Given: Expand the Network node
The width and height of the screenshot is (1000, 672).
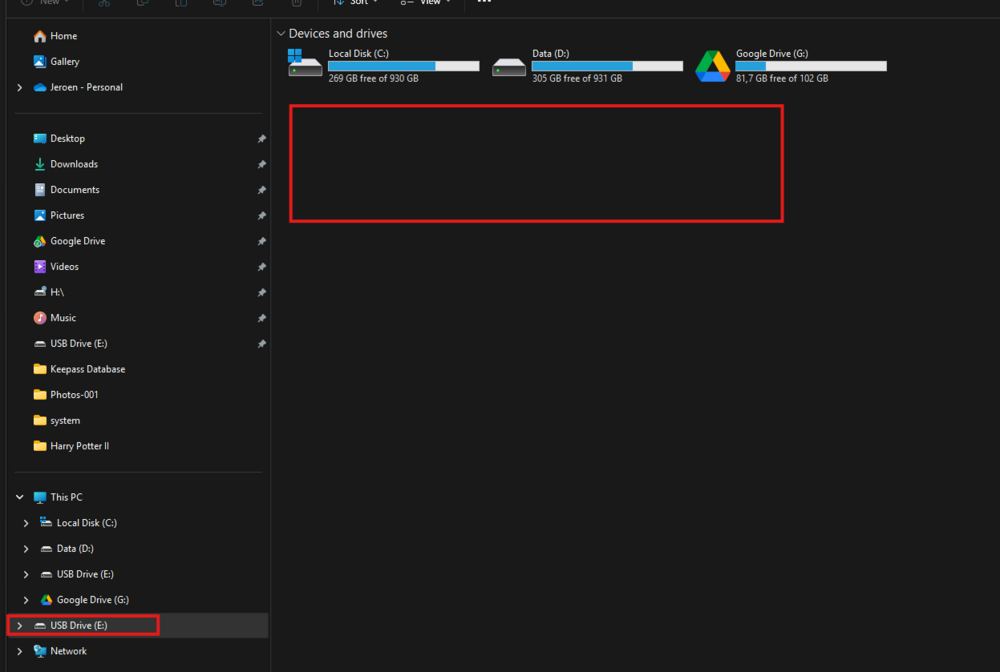Looking at the screenshot, I should (x=20, y=651).
